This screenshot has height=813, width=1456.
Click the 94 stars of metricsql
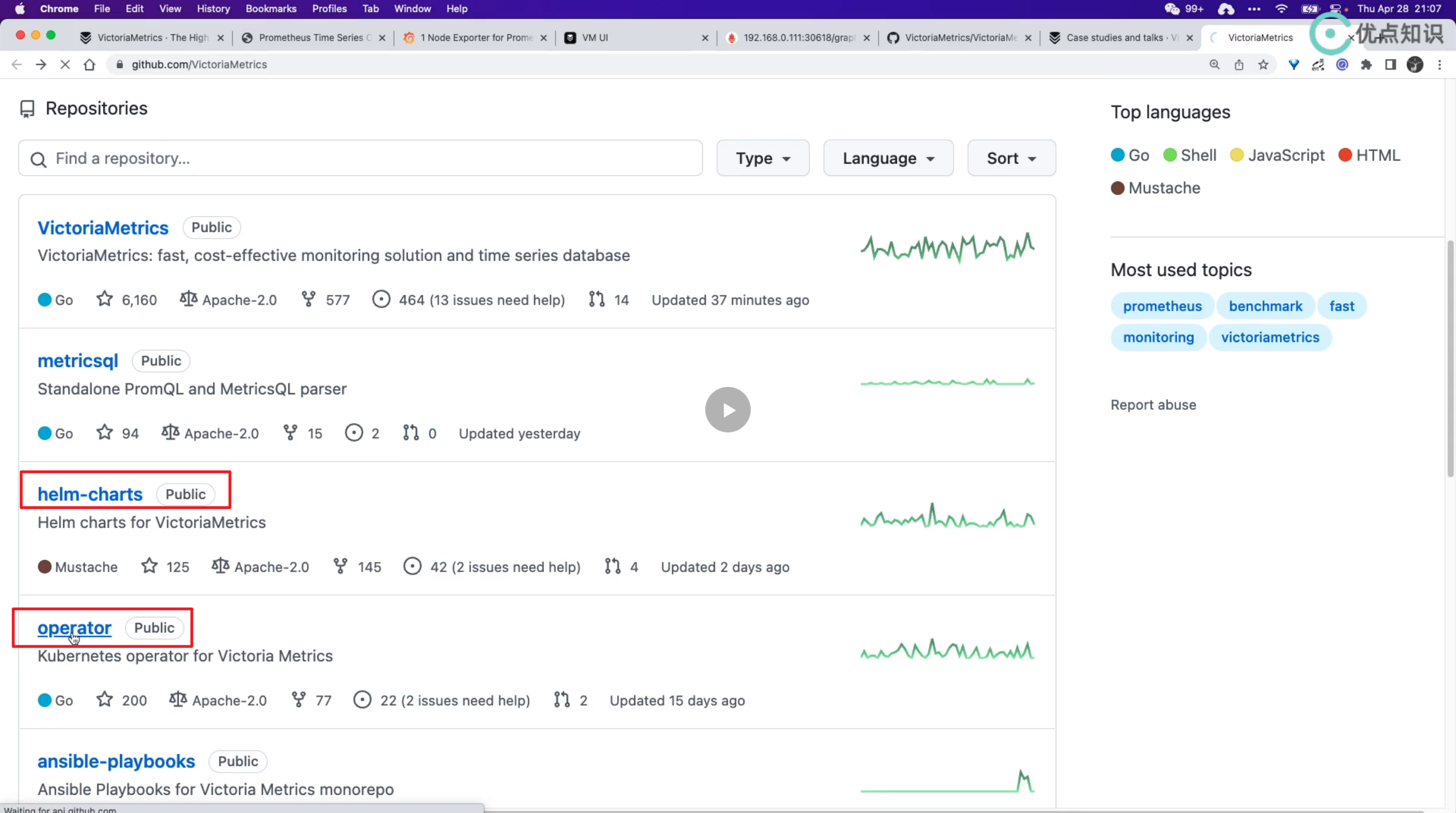click(x=117, y=434)
